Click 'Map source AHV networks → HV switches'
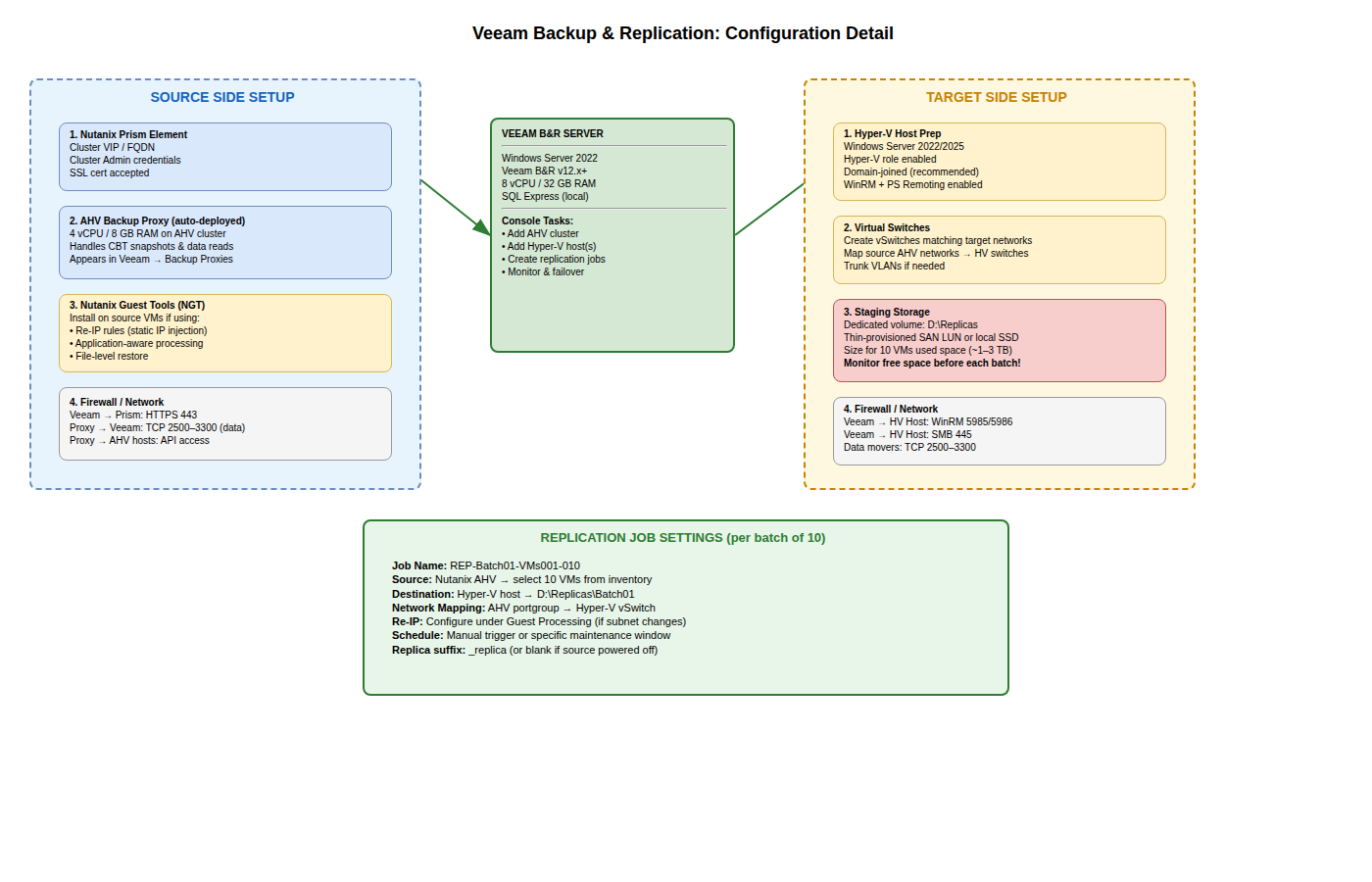Screen dimensions: 1372x882 (937, 253)
